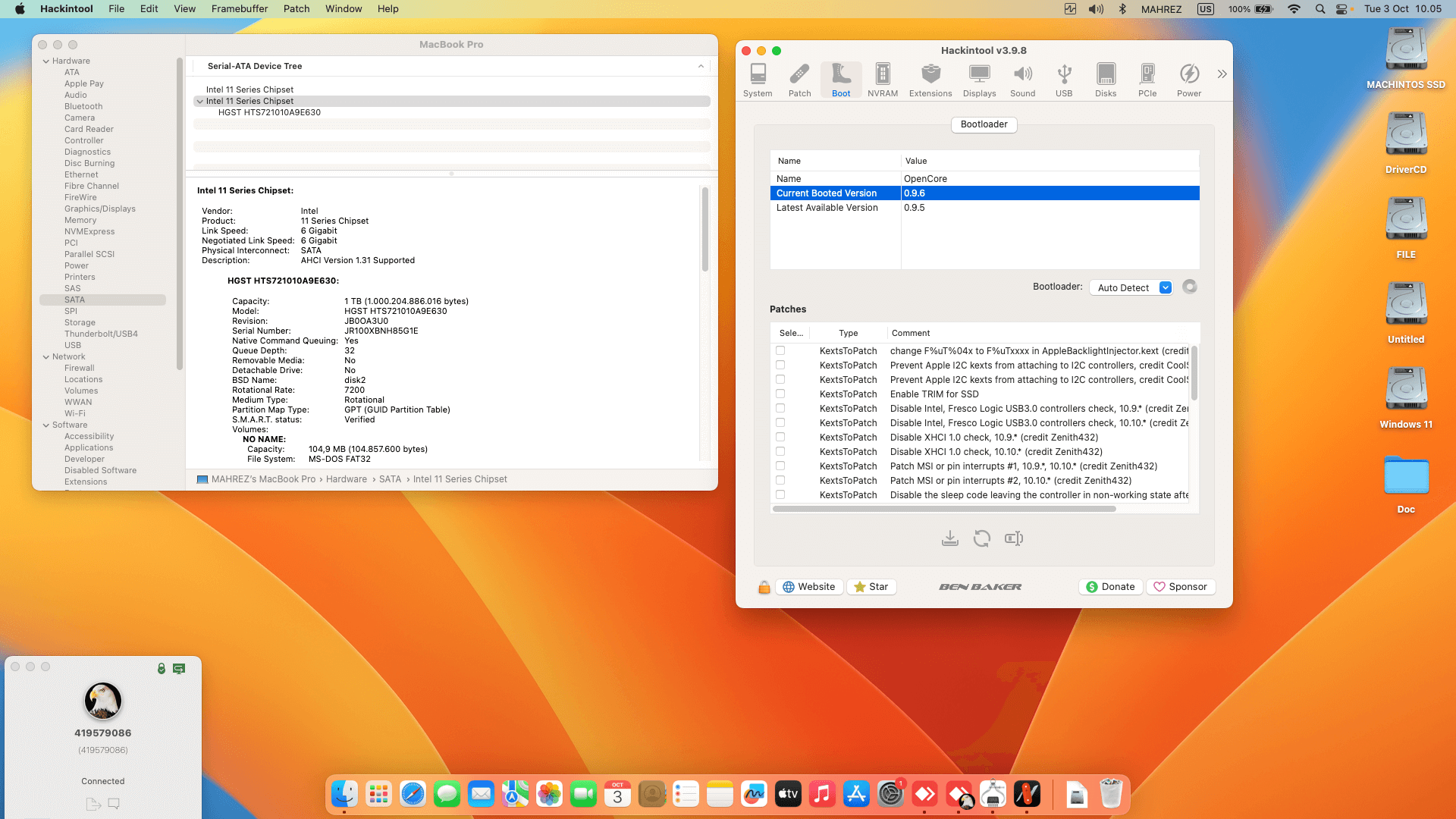Image resolution: width=1456 pixels, height=819 pixels.
Task: Click the patches list horizontal scrollbar
Action: tap(944, 509)
